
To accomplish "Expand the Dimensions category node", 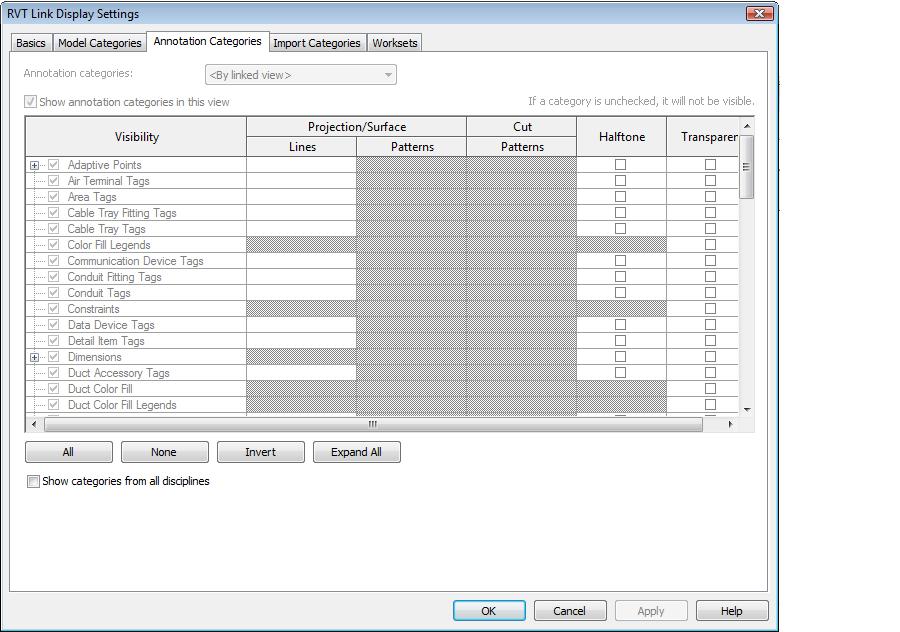I will (34, 357).
